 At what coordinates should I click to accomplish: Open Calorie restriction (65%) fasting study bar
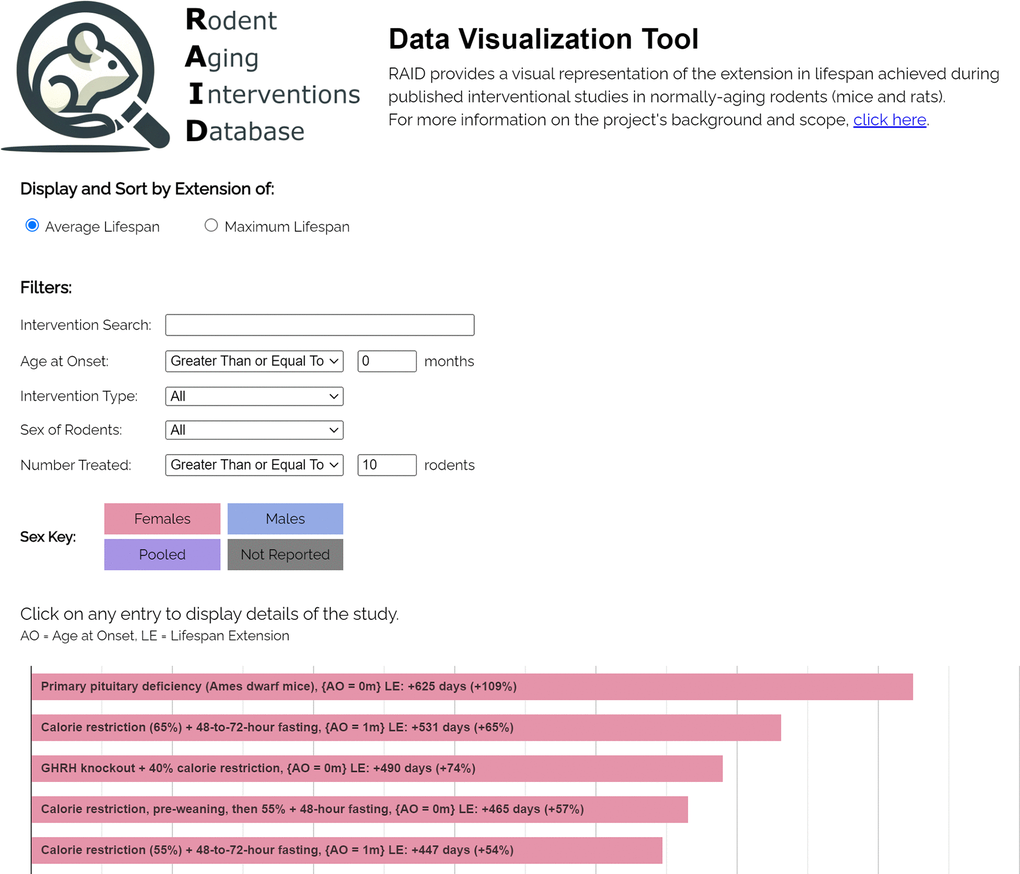tap(405, 728)
